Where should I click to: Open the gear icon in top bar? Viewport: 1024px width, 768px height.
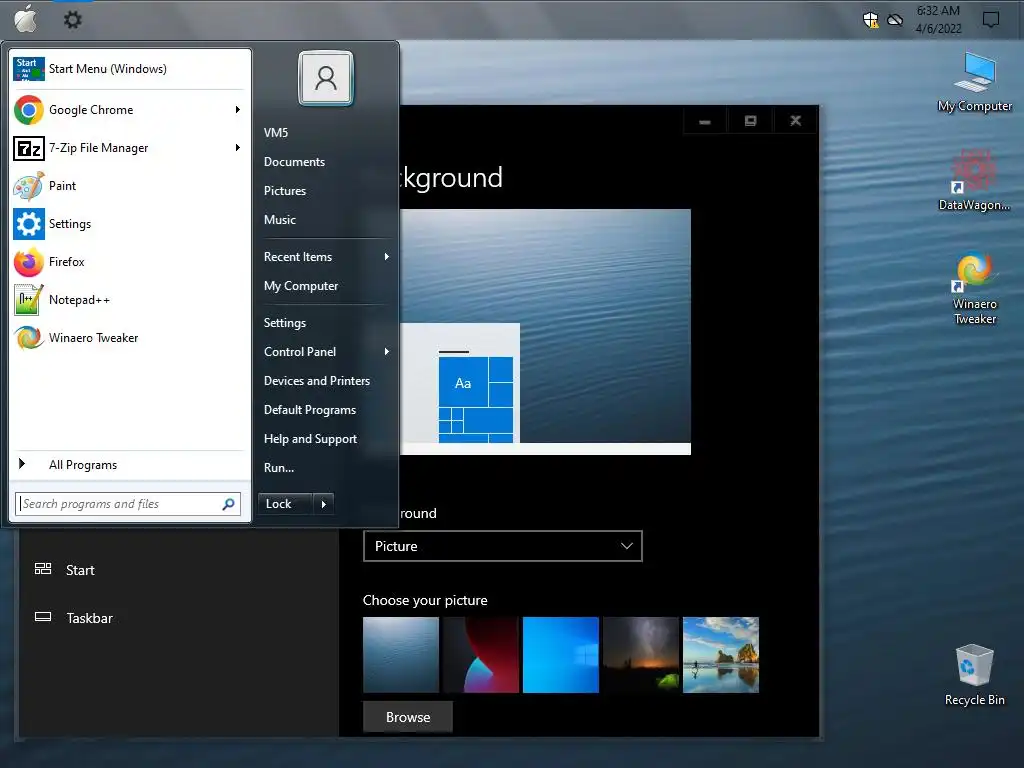coord(72,20)
